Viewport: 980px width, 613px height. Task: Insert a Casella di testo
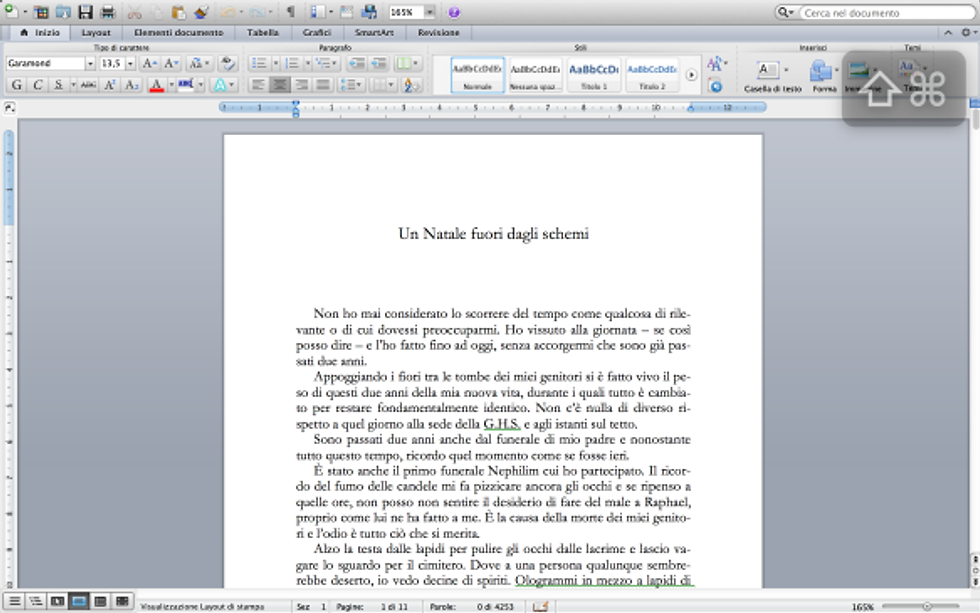click(772, 76)
